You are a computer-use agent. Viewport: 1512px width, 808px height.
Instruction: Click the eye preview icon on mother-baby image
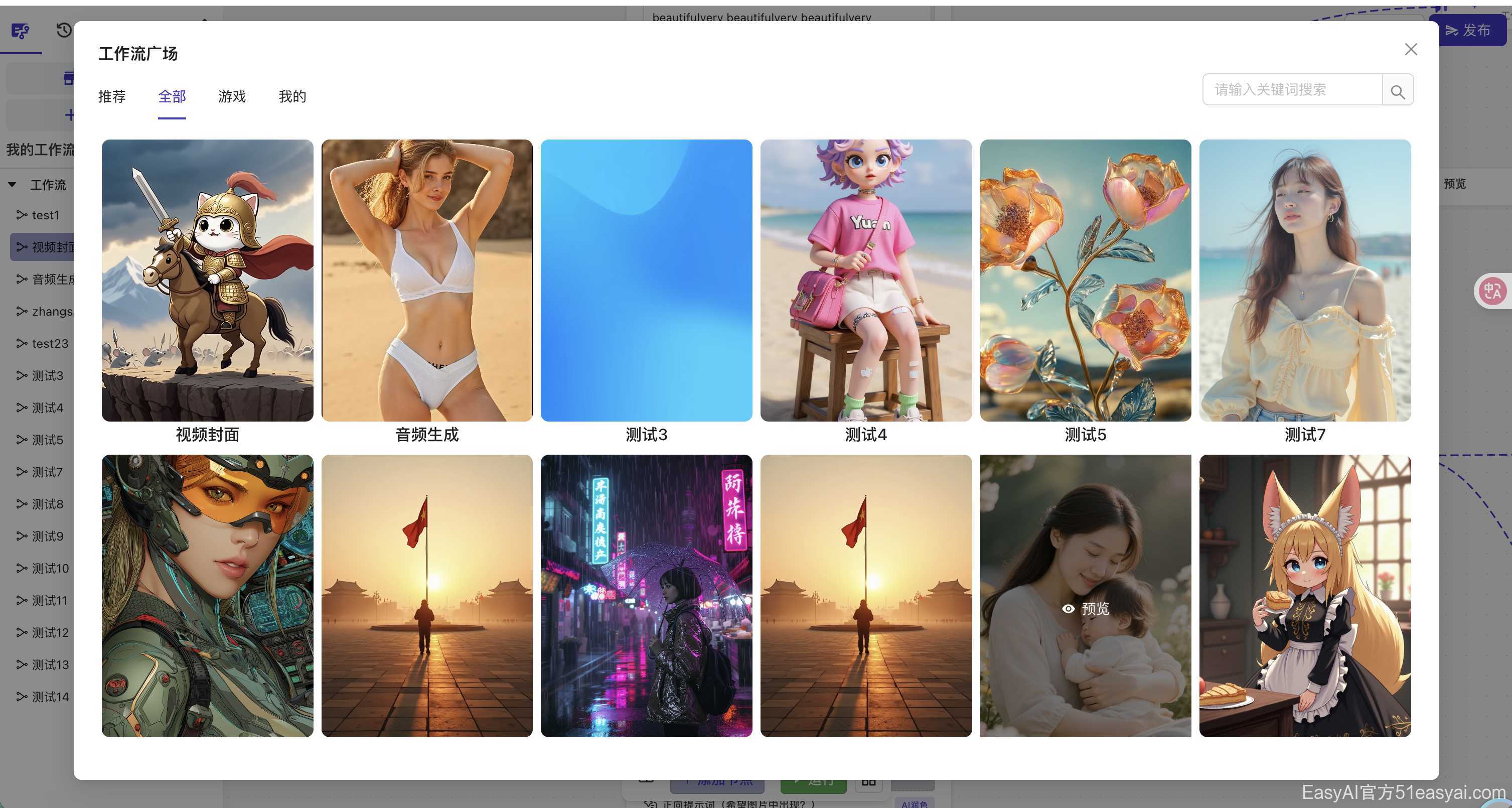[1068, 609]
